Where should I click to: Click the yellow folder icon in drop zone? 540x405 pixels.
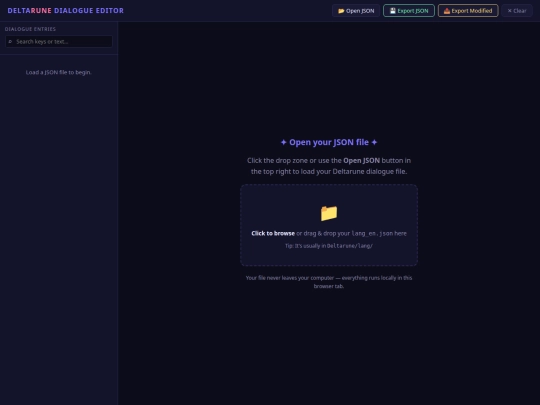click(x=329, y=213)
